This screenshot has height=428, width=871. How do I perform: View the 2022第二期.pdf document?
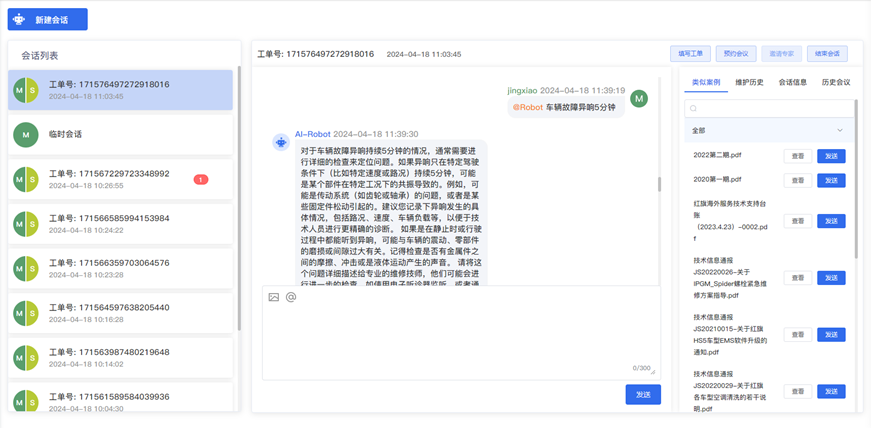click(x=798, y=156)
